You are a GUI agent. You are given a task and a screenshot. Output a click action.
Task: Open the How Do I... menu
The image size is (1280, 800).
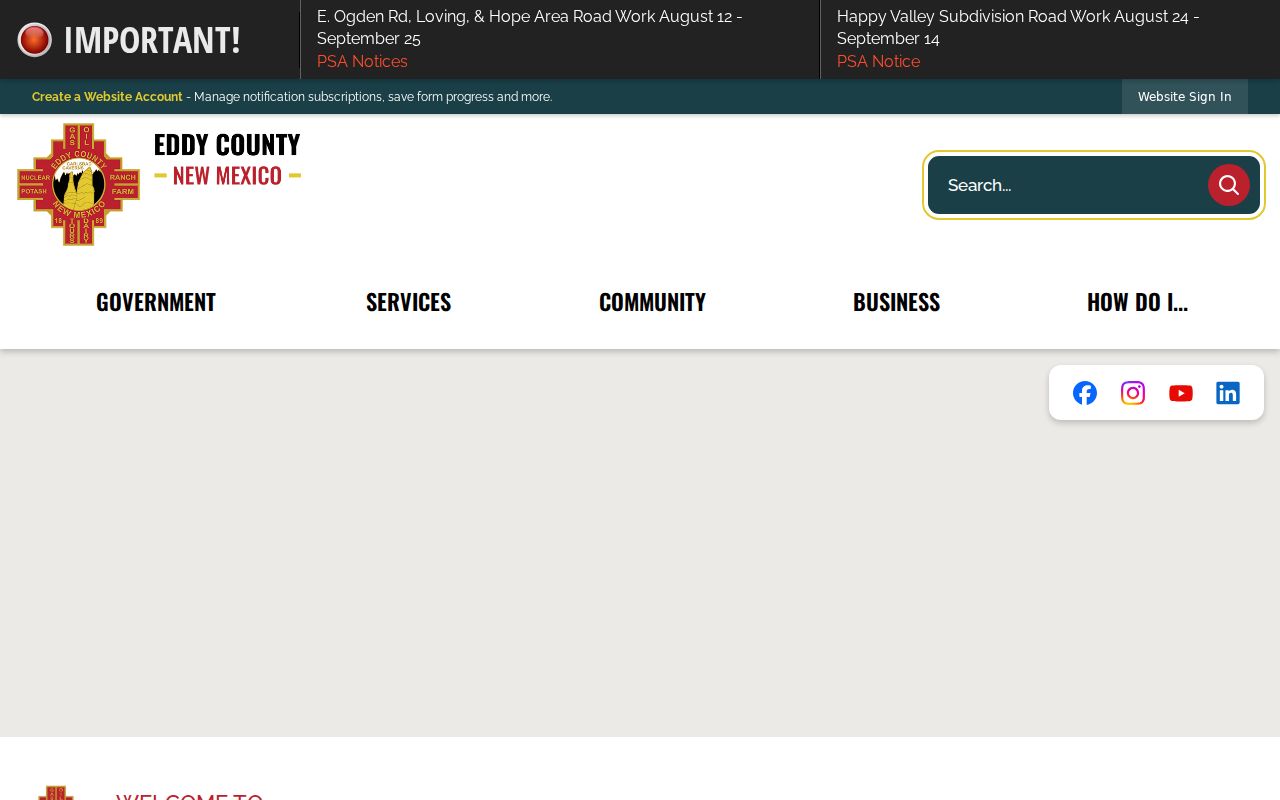[x=1137, y=302]
